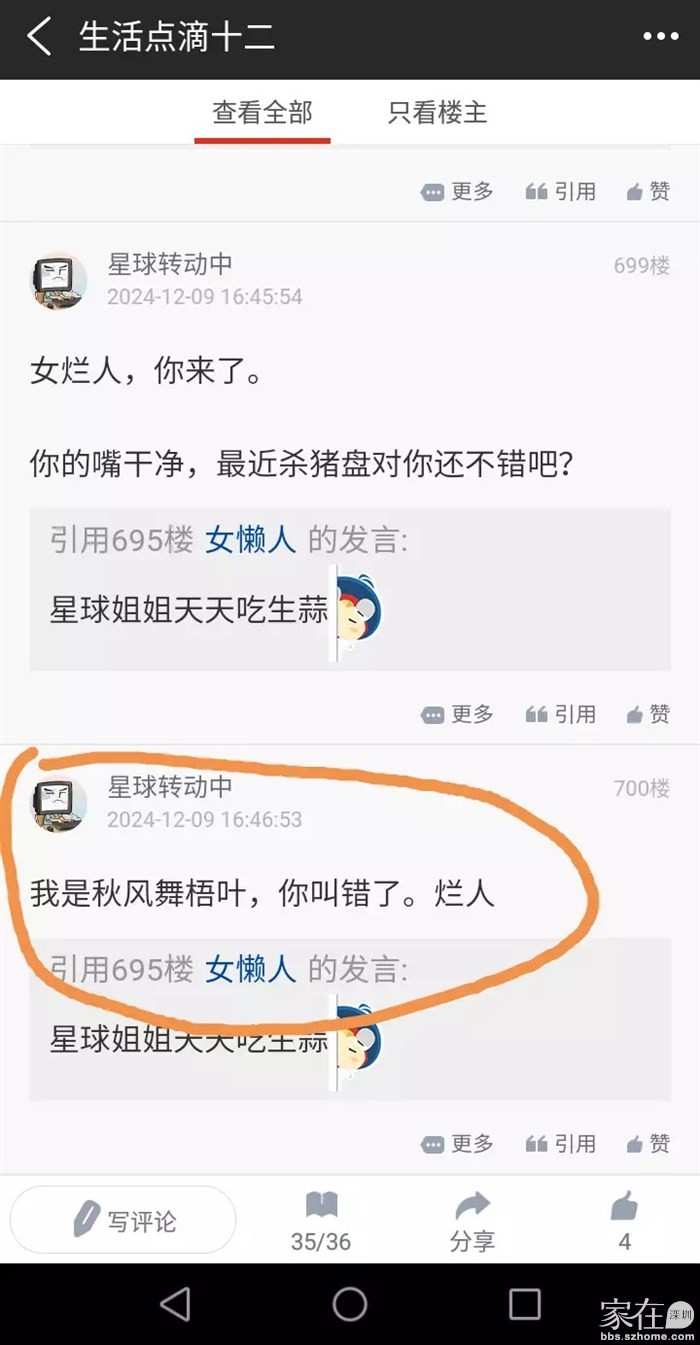The width and height of the screenshot is (700, 1345).
Task: Quote the 700楼 post with 引用
Action: click(561, 1143)
